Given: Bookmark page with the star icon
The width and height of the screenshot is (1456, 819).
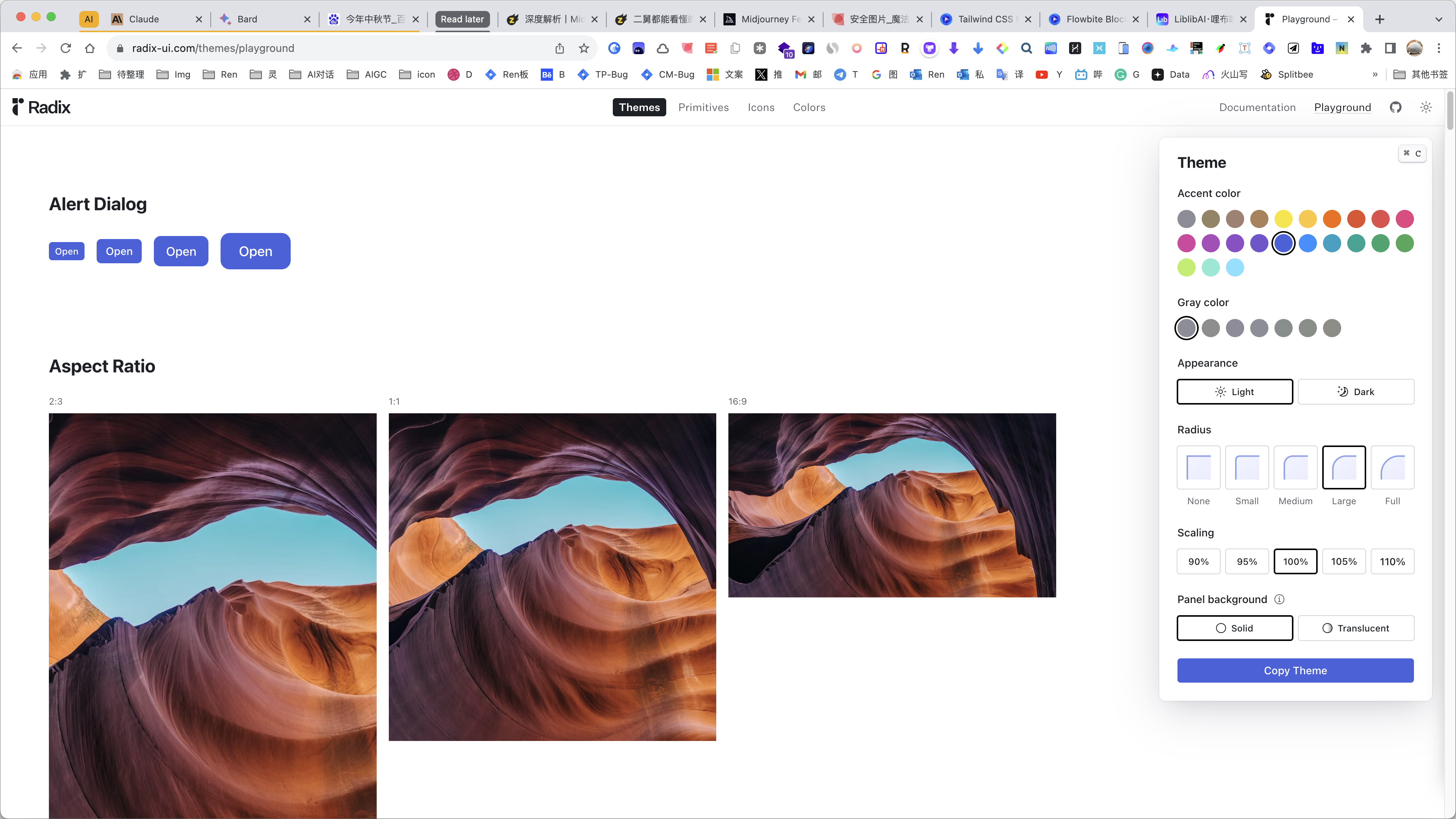Looking at the screenshot, I should pyautogui.click(x=584, y=48).
